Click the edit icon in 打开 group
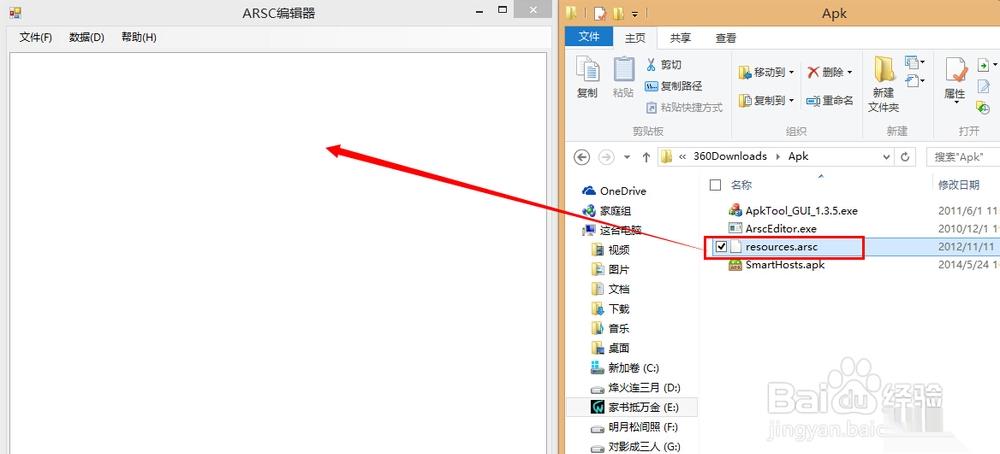This screenshot has height=454, width=1000. pos(983,87)
